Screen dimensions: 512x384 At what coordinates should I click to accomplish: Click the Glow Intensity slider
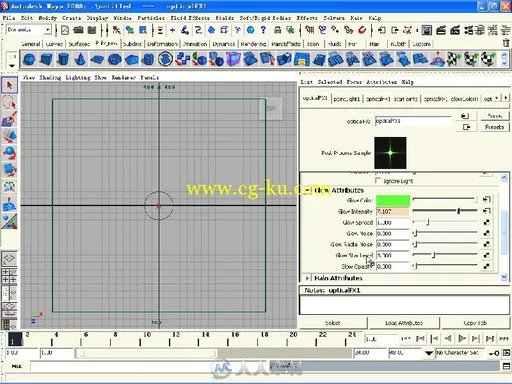pyautogui.click(x=445, y=211)
